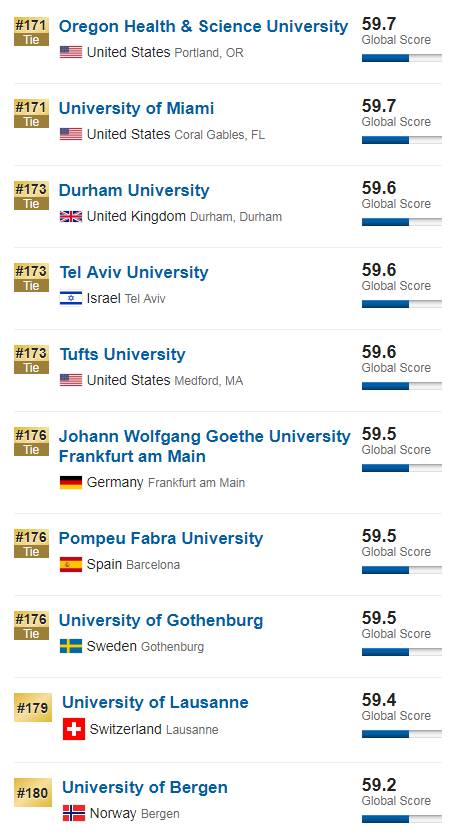Click the Germany flag icon
The height and width of the screenshot is (836, 454).
pos(71,483)
